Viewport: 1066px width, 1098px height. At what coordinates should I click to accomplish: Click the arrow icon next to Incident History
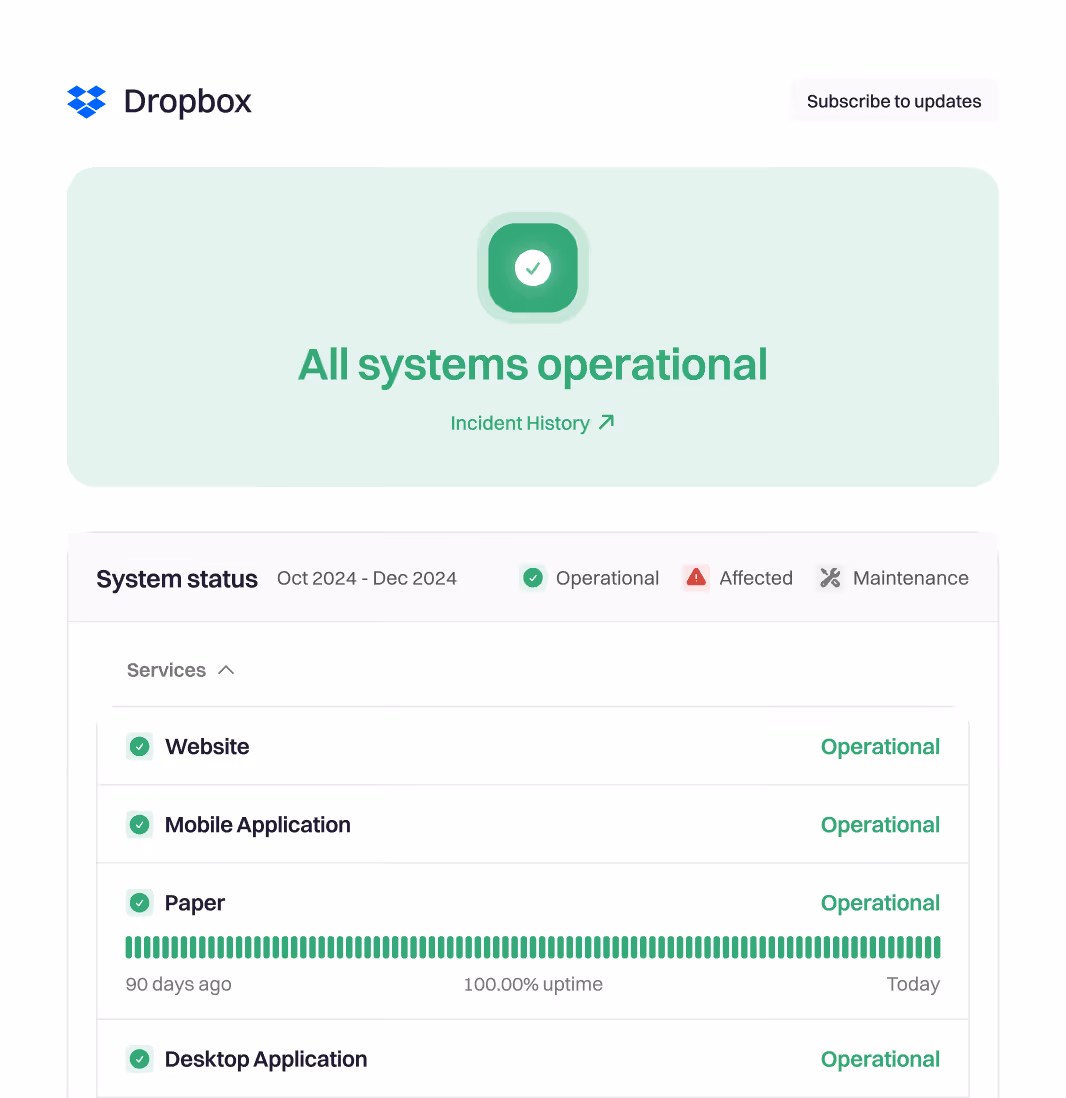pyautogui.click(x=605, y=422)
